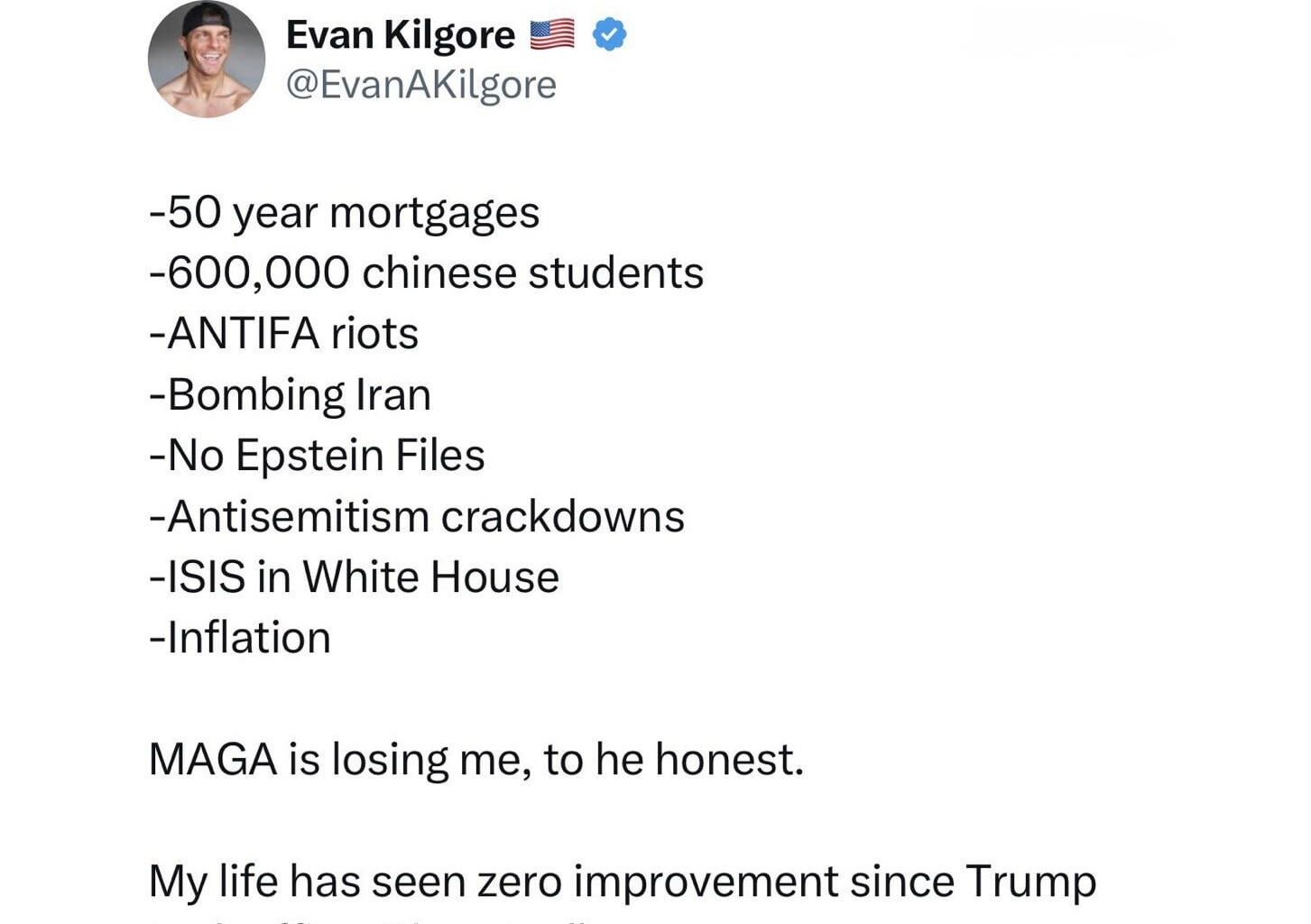Select the "-Bombing Iran" bullet line

coord(290,395)
